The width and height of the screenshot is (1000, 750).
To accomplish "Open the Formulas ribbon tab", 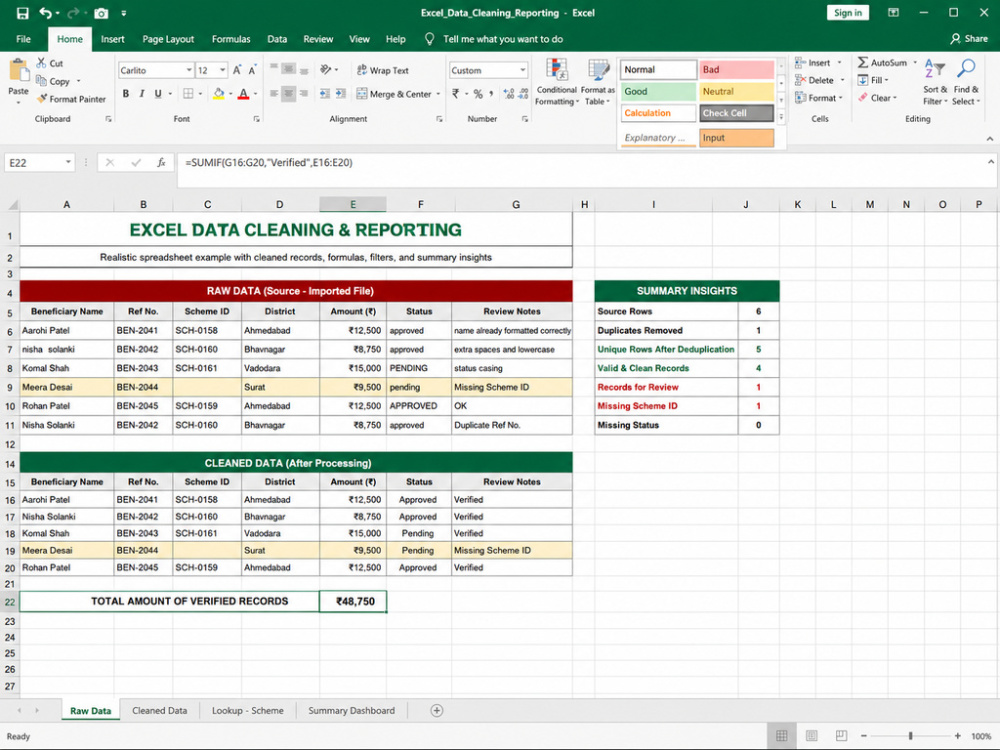I will 231,39.
